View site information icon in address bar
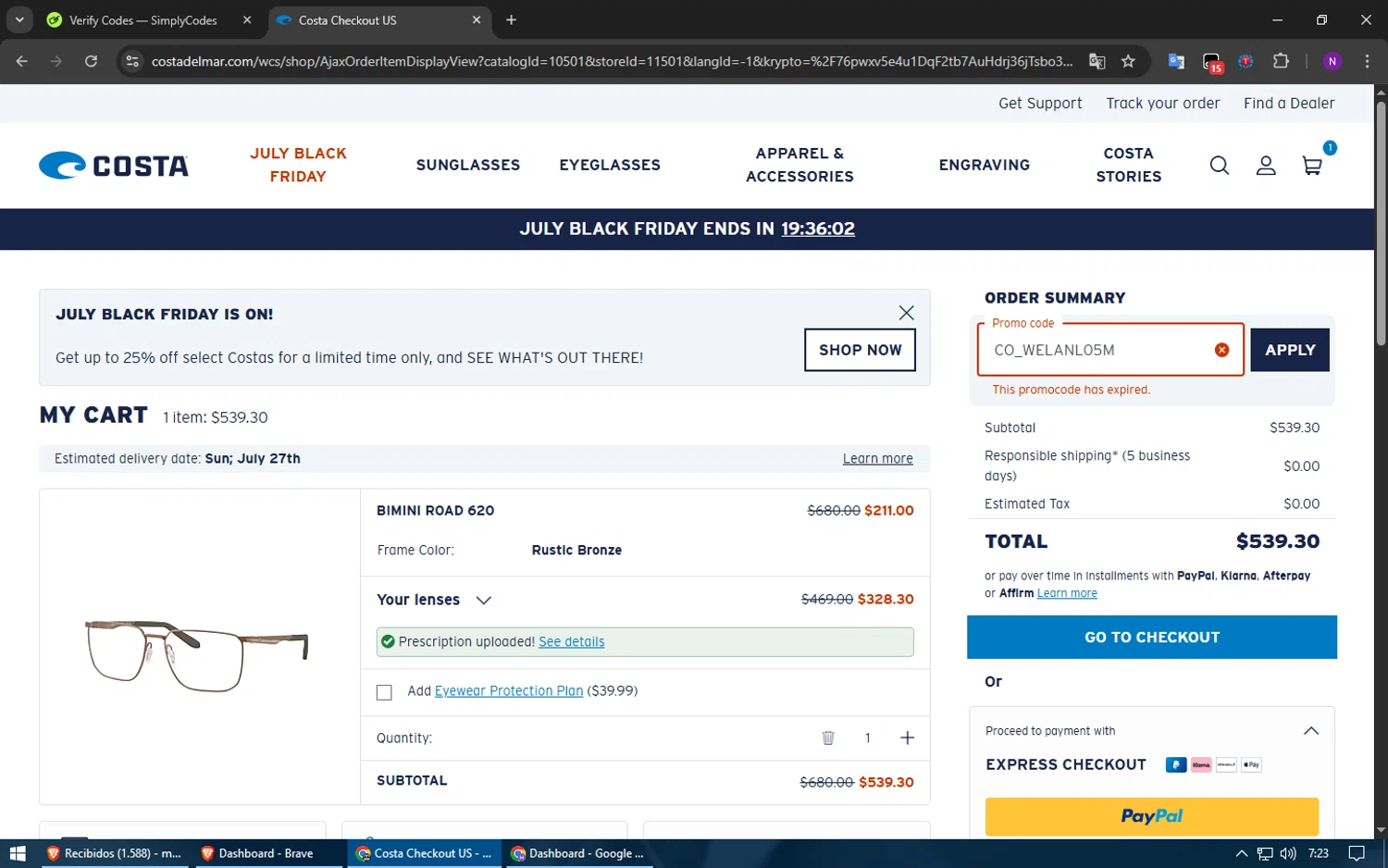The height and width of the screenshot is (868, 1388). (132, 61)
